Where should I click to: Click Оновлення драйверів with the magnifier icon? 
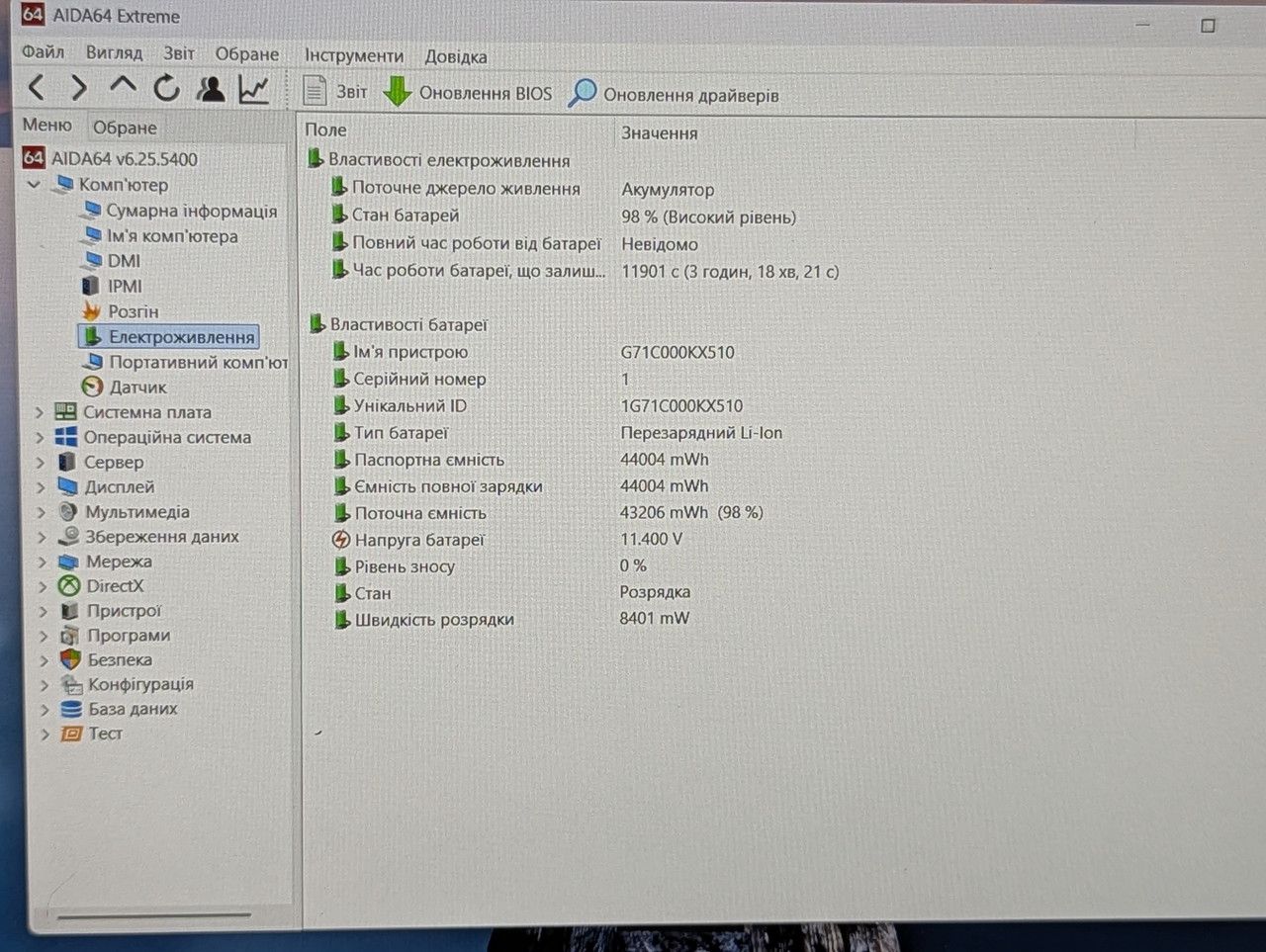coord(674,95)
